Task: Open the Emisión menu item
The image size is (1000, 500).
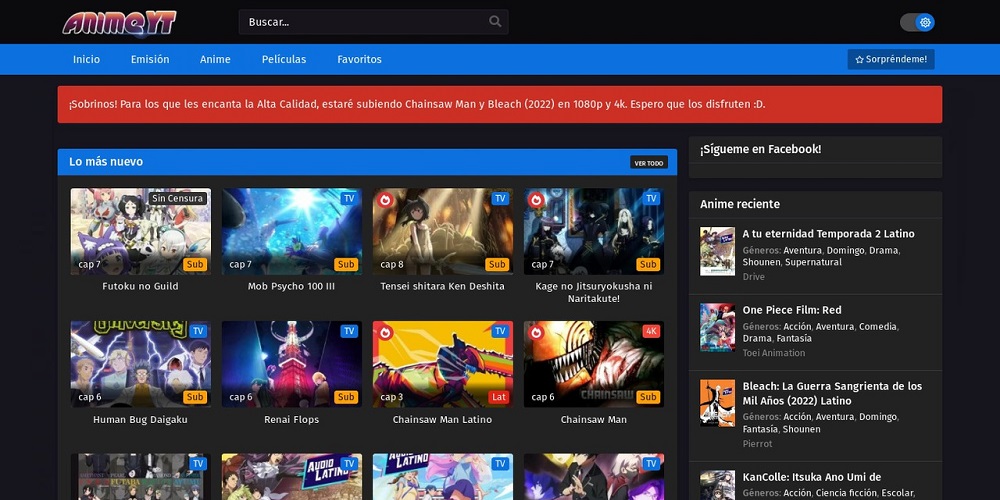Action: [x=150, y=59]
